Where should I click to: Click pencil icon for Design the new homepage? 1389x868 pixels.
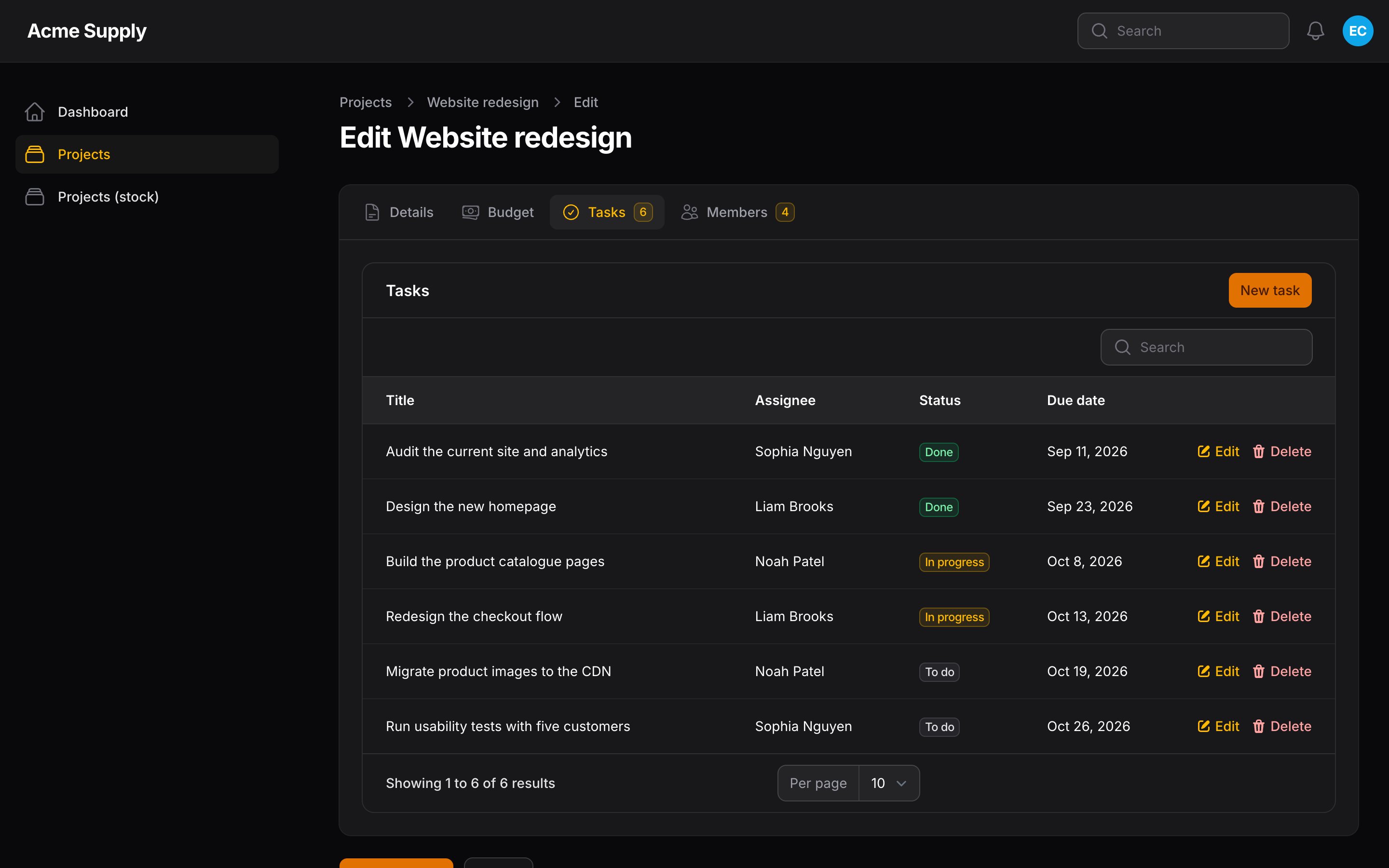1204,506
